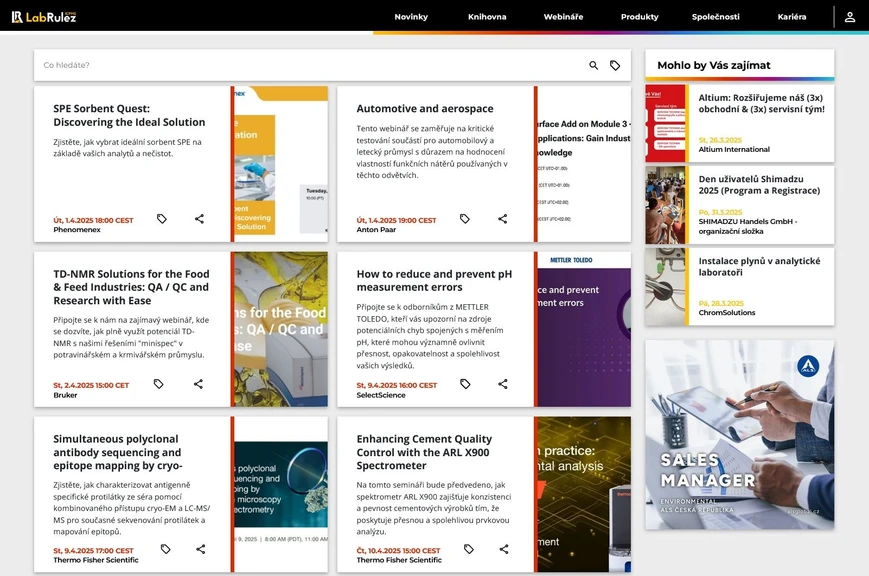Open the user account icon top right
Viewport: 869px width, 576px height.
(849, 17)
